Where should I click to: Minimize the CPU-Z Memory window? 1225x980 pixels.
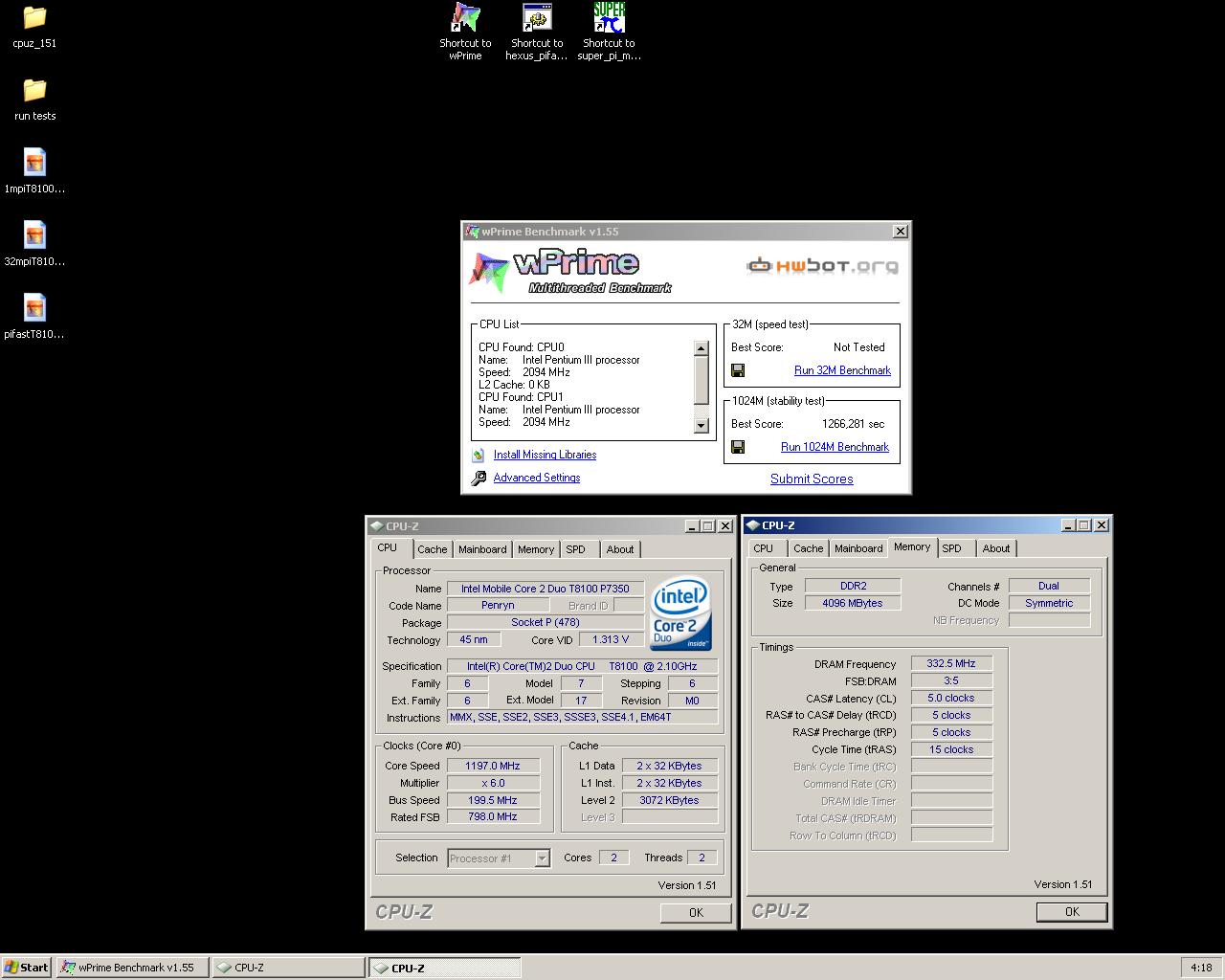1068,525
